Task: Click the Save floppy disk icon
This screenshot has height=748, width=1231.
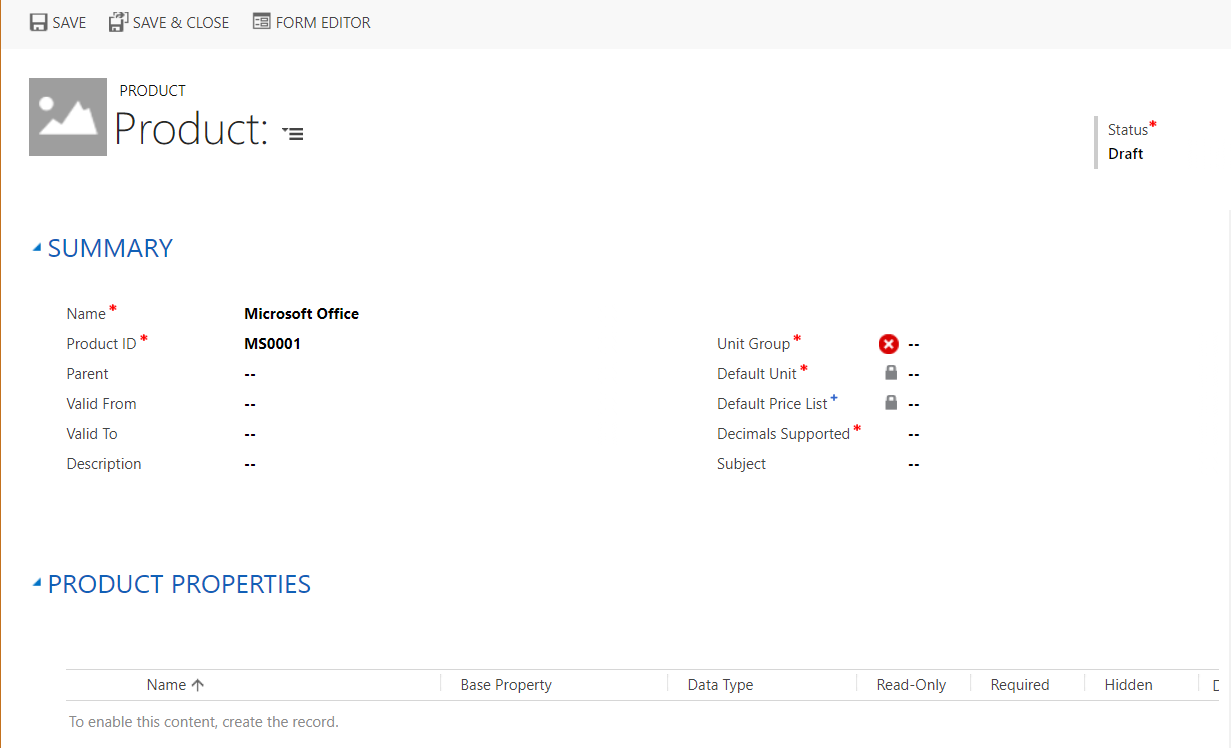Action: (x=39, y=22)
